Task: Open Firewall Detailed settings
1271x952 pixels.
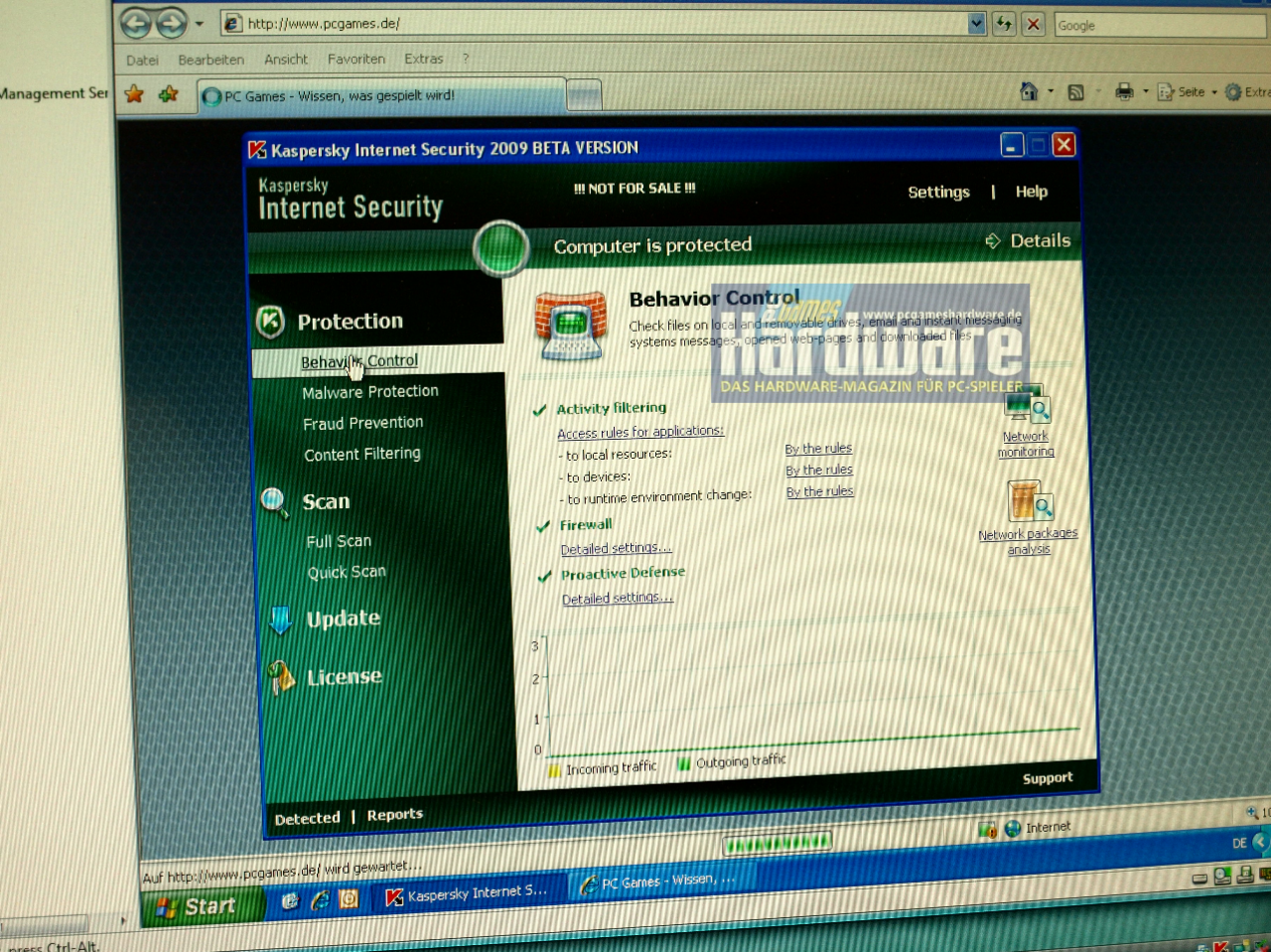Action: [x=616, y=548]
